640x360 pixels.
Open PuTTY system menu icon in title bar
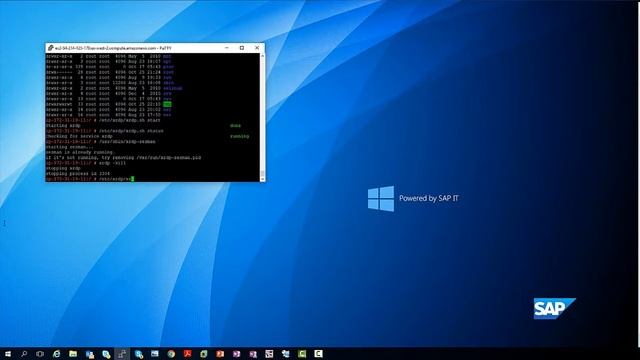(50, 48)
